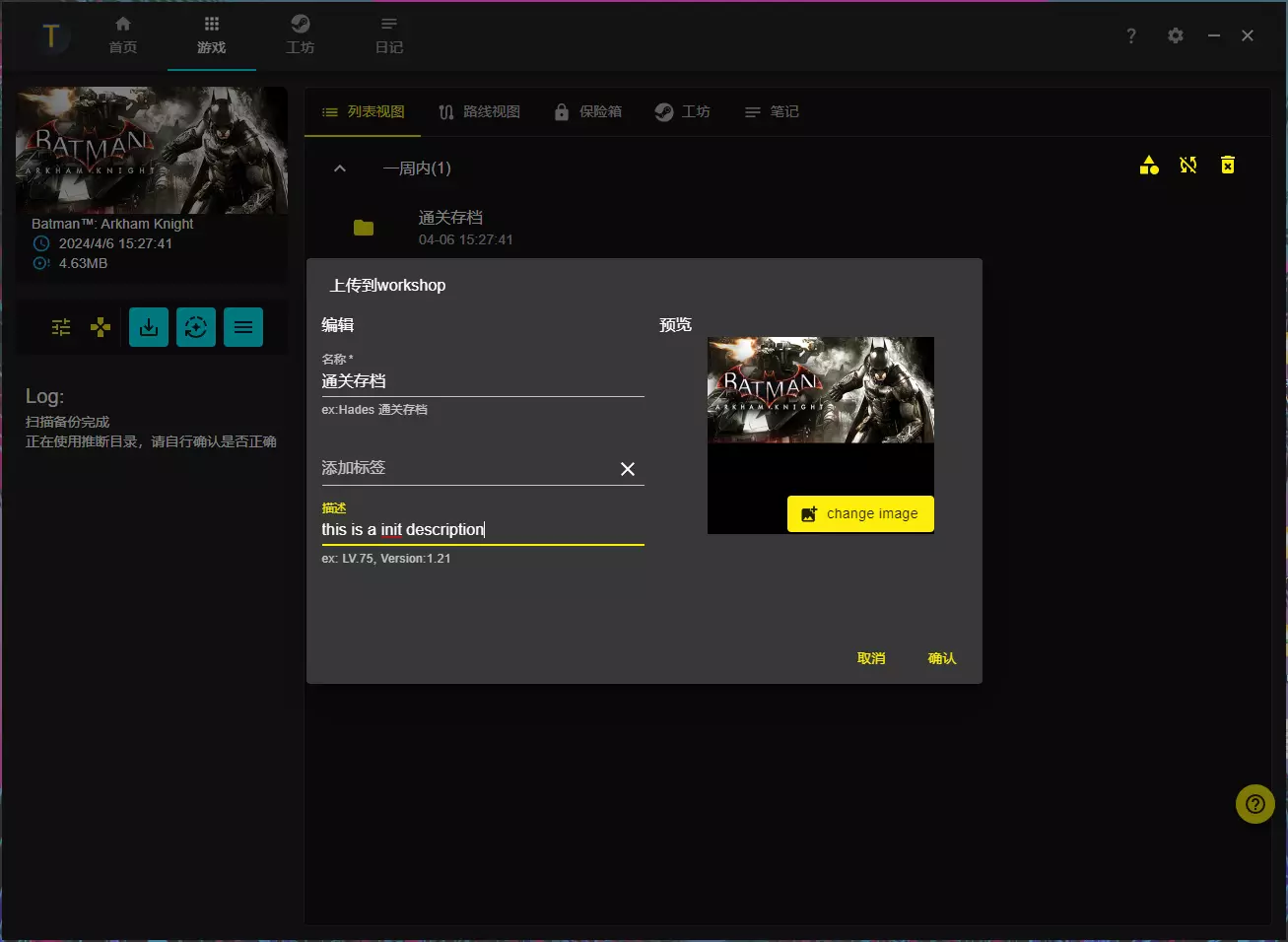
Task: Click the change image button
Action: tap(860, 513)
